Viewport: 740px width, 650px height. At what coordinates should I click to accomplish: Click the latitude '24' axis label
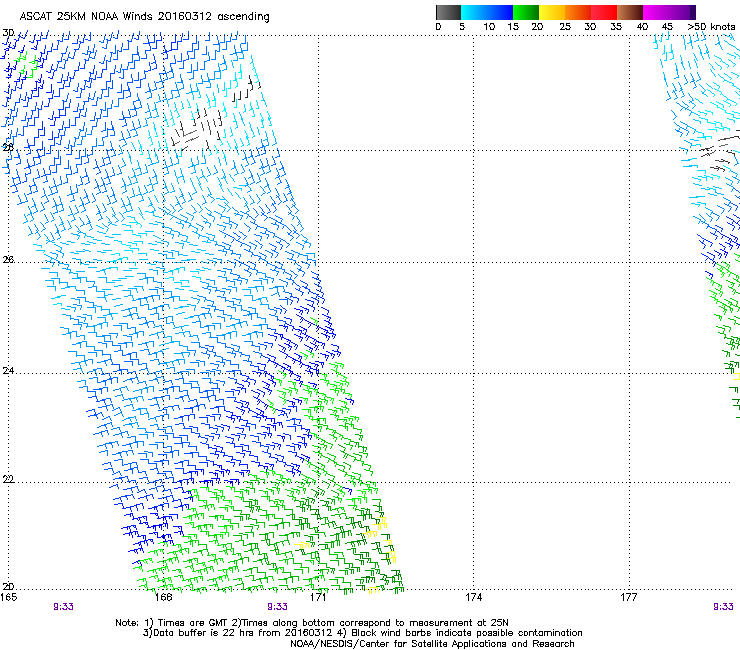pos(8,371)
